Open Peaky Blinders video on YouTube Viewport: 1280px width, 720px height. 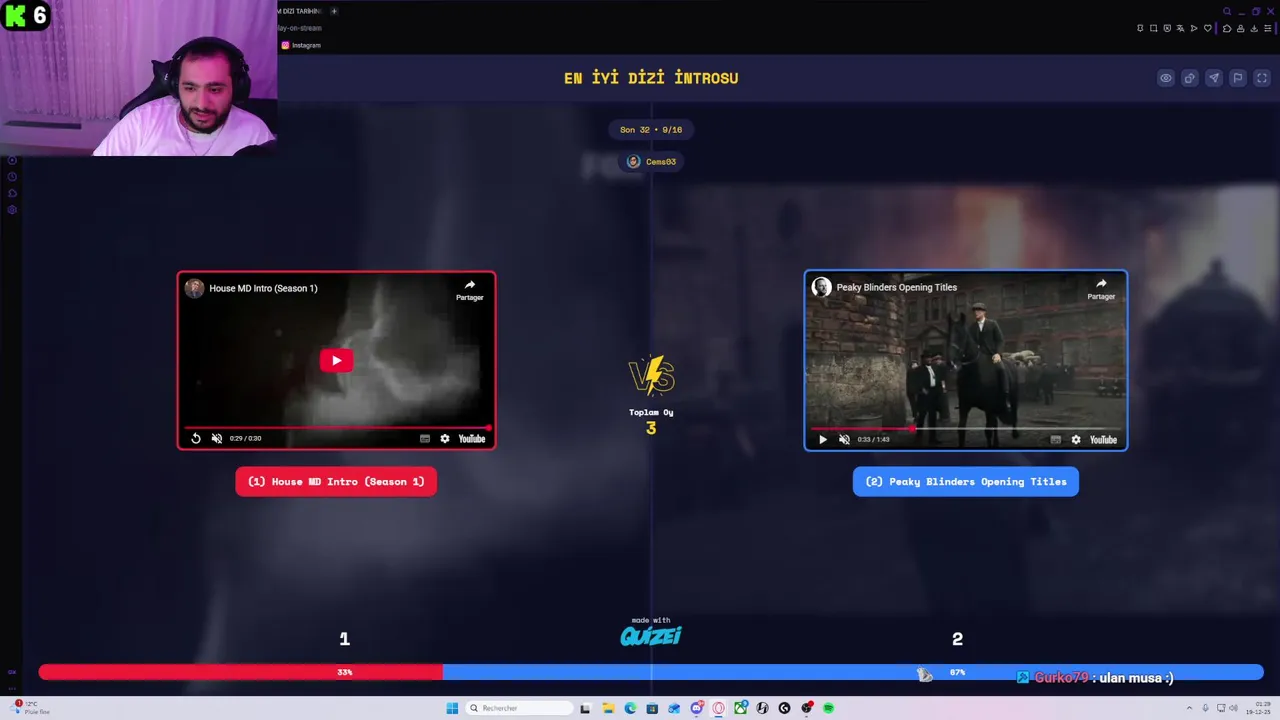(x=1103, y=439)
